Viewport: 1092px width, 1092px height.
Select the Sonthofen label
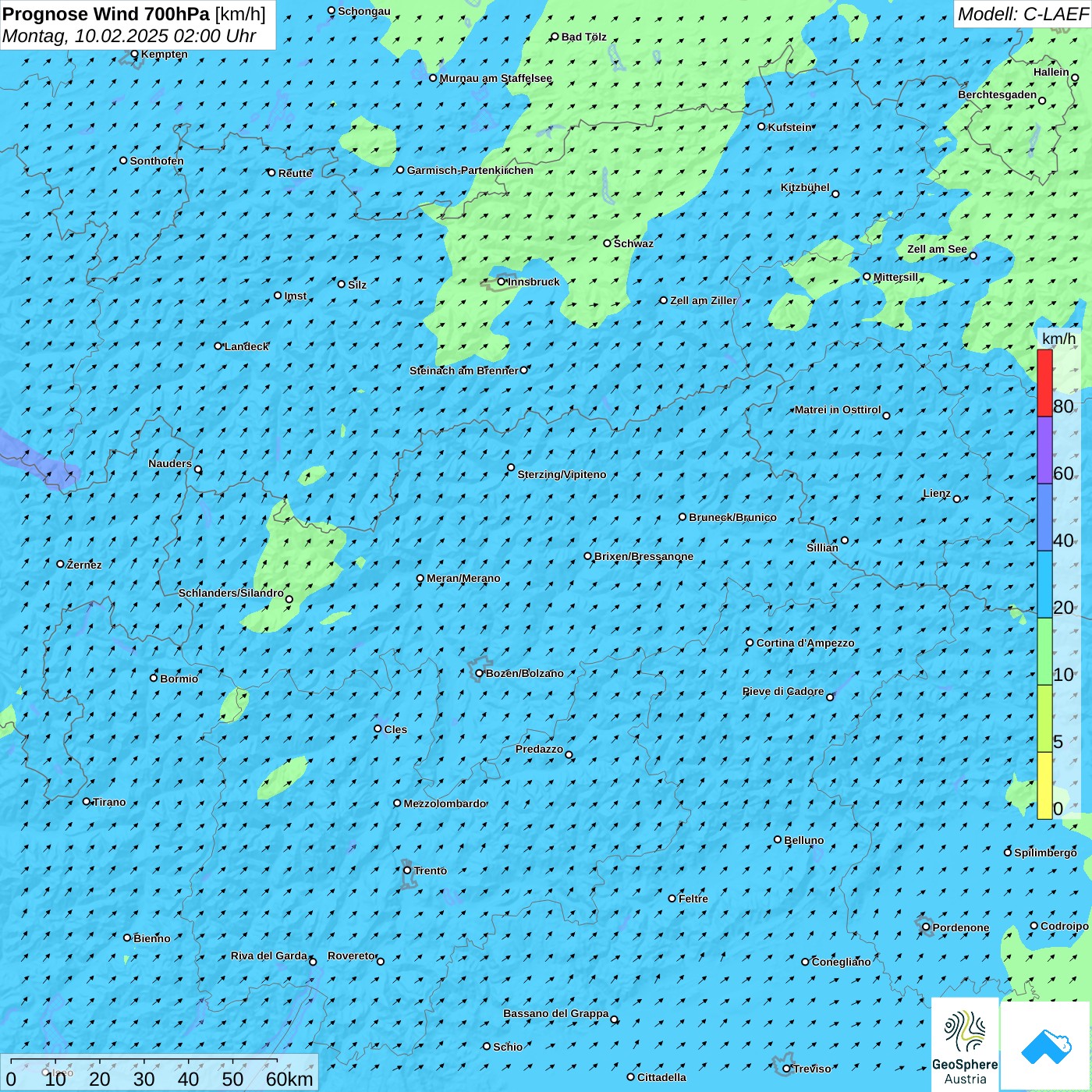pyautogui.click(x=157, y=161)
